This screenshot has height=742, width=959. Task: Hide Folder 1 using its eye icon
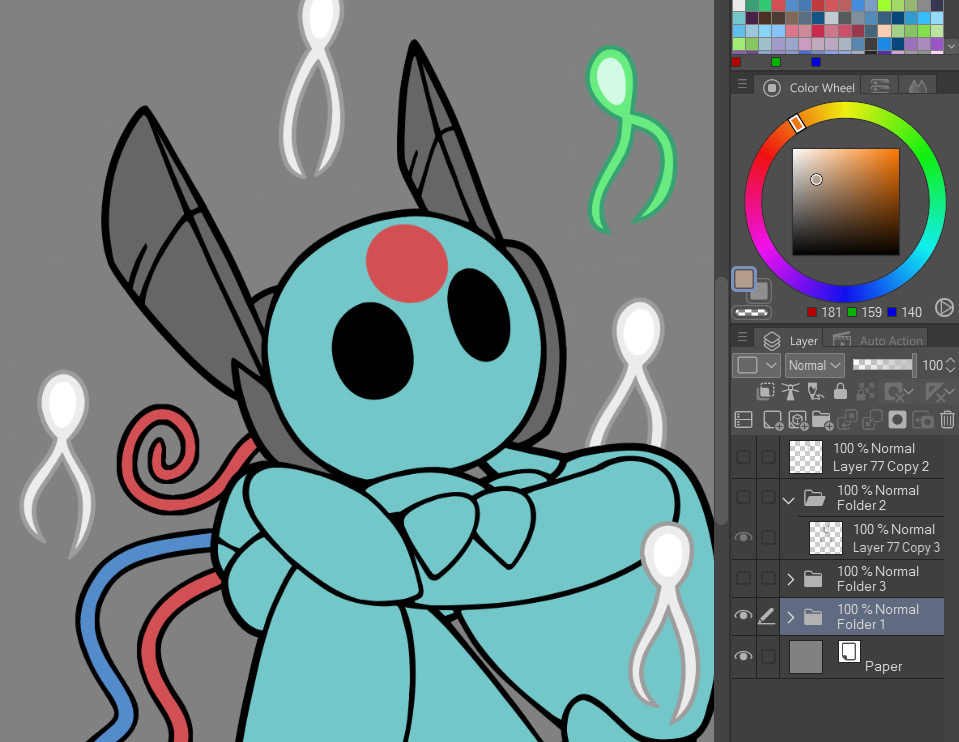(x=743, y=616)
